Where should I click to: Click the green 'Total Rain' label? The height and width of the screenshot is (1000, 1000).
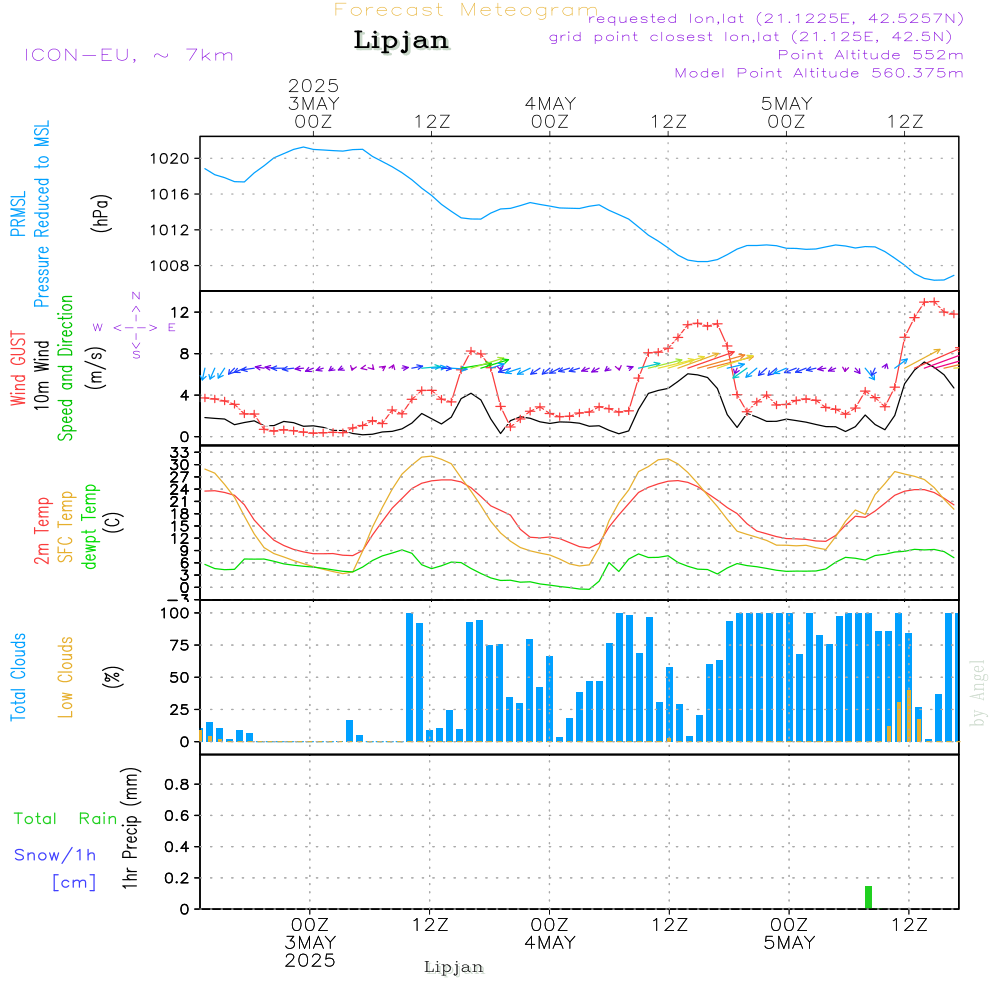coord(66,819)
